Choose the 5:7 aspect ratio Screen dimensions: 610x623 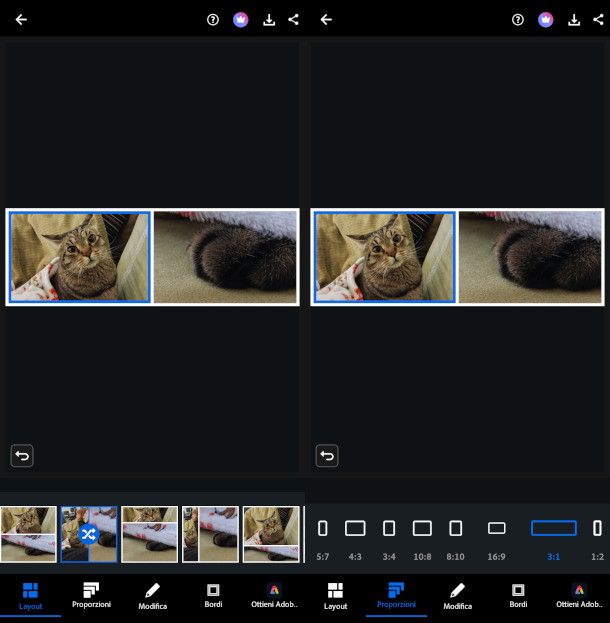323,540
